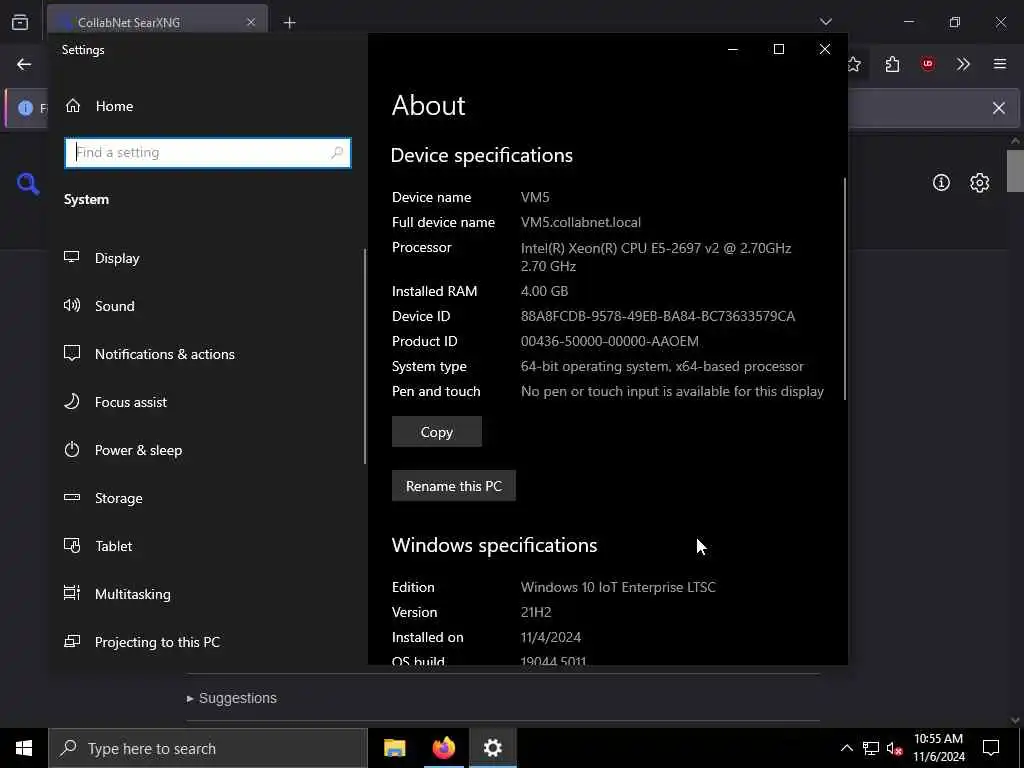Click the Storage drive icon
This screenshot has height=768, width=1024.
pyautogui.click(x=72, y=497)
